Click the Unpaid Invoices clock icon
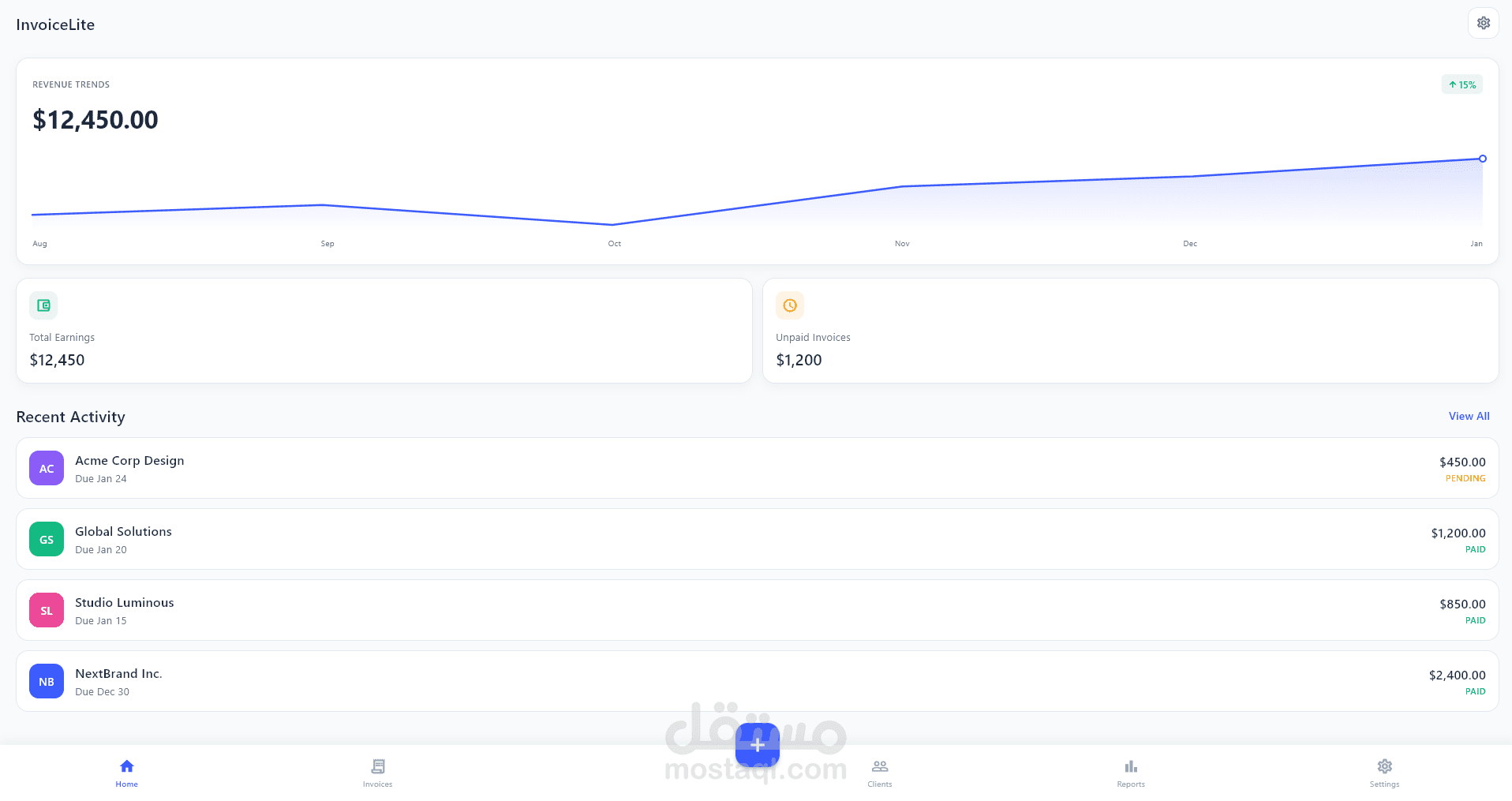 click(x=790, y=305)
